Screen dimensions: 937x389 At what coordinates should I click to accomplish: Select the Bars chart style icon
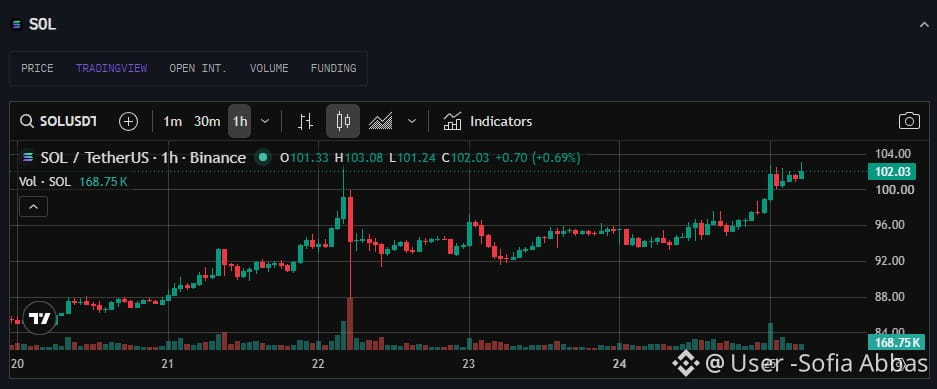coord(305,121)
